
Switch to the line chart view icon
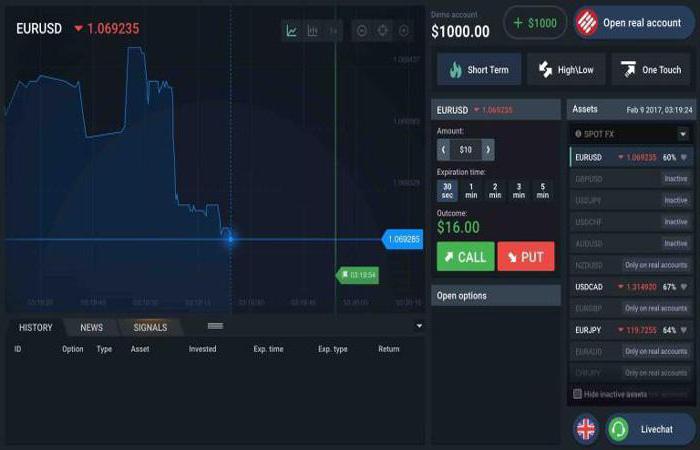292,31
